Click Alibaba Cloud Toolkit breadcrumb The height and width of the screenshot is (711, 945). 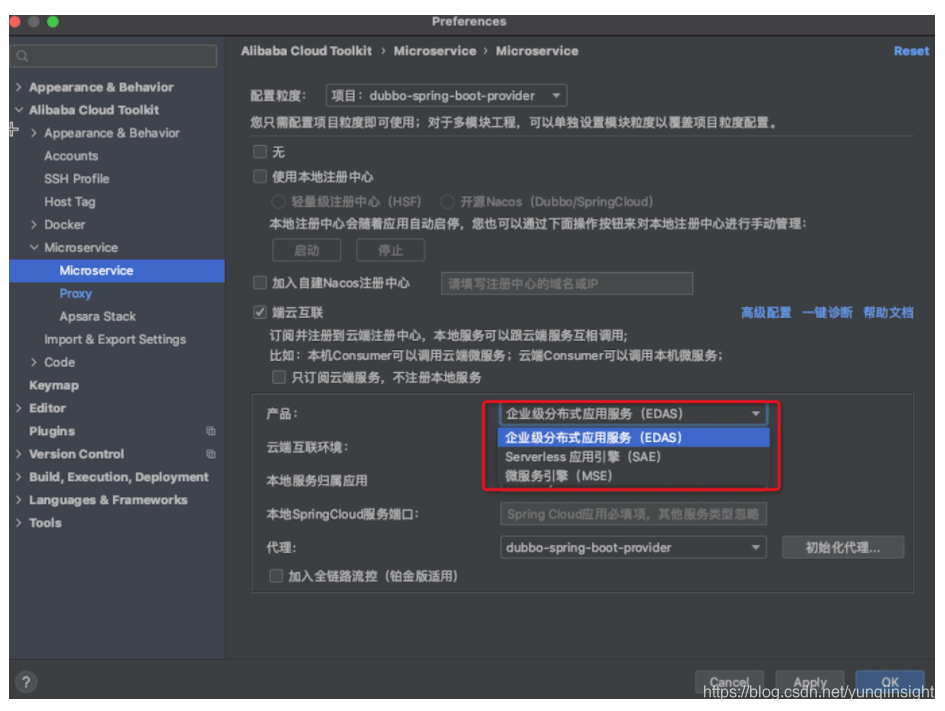pyautogui.click(x=306, y=51)
